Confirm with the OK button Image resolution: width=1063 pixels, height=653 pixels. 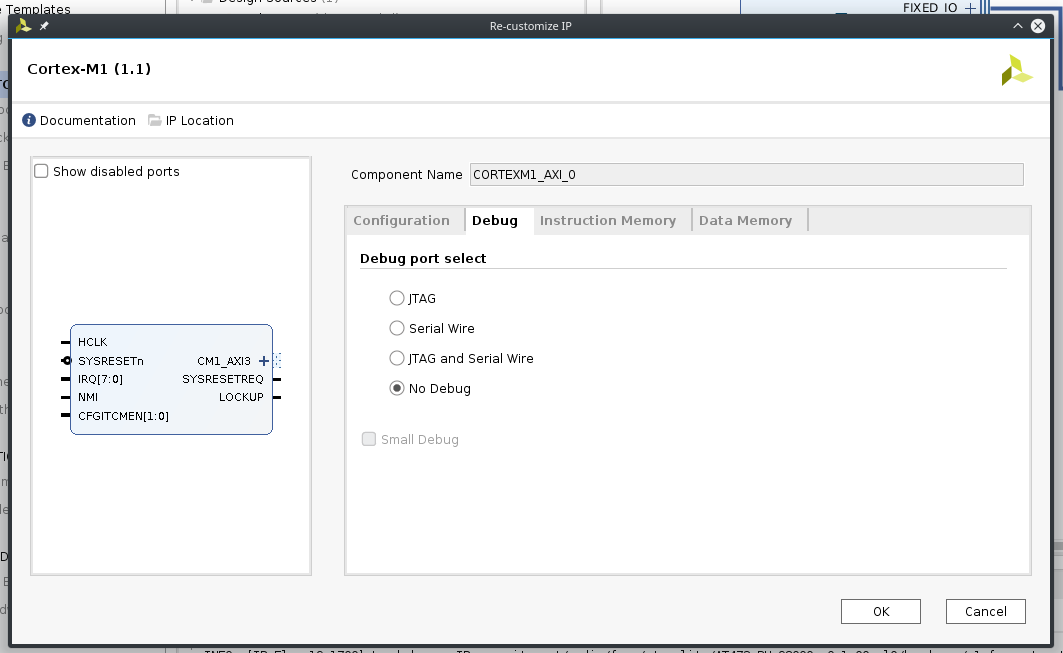click(881, 611)
